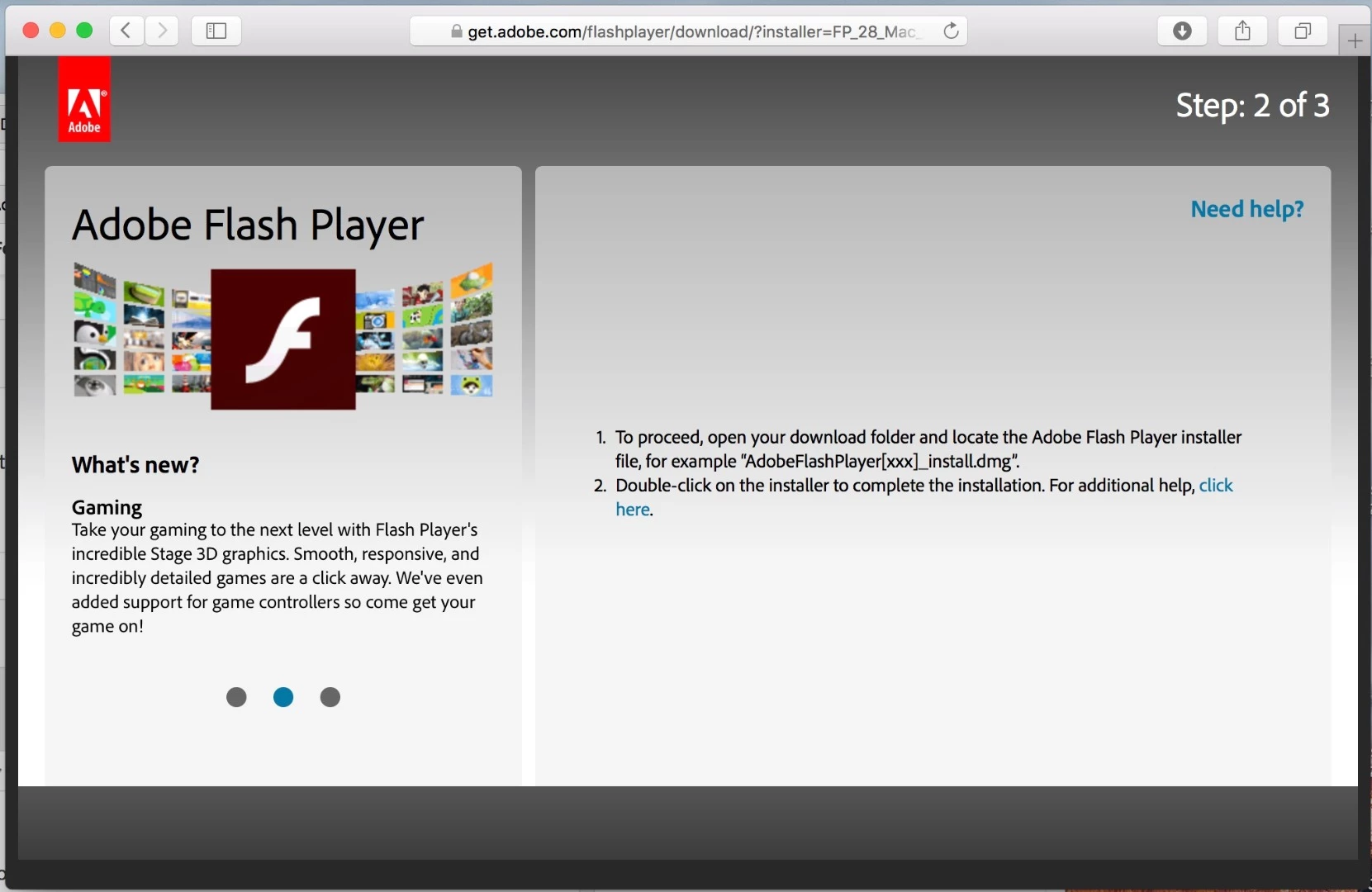The height and width of the screenshot is (892, 1372).
Task: Click the 'What's new?' heading
Action: pyautogui.click(x=135, y=465)
